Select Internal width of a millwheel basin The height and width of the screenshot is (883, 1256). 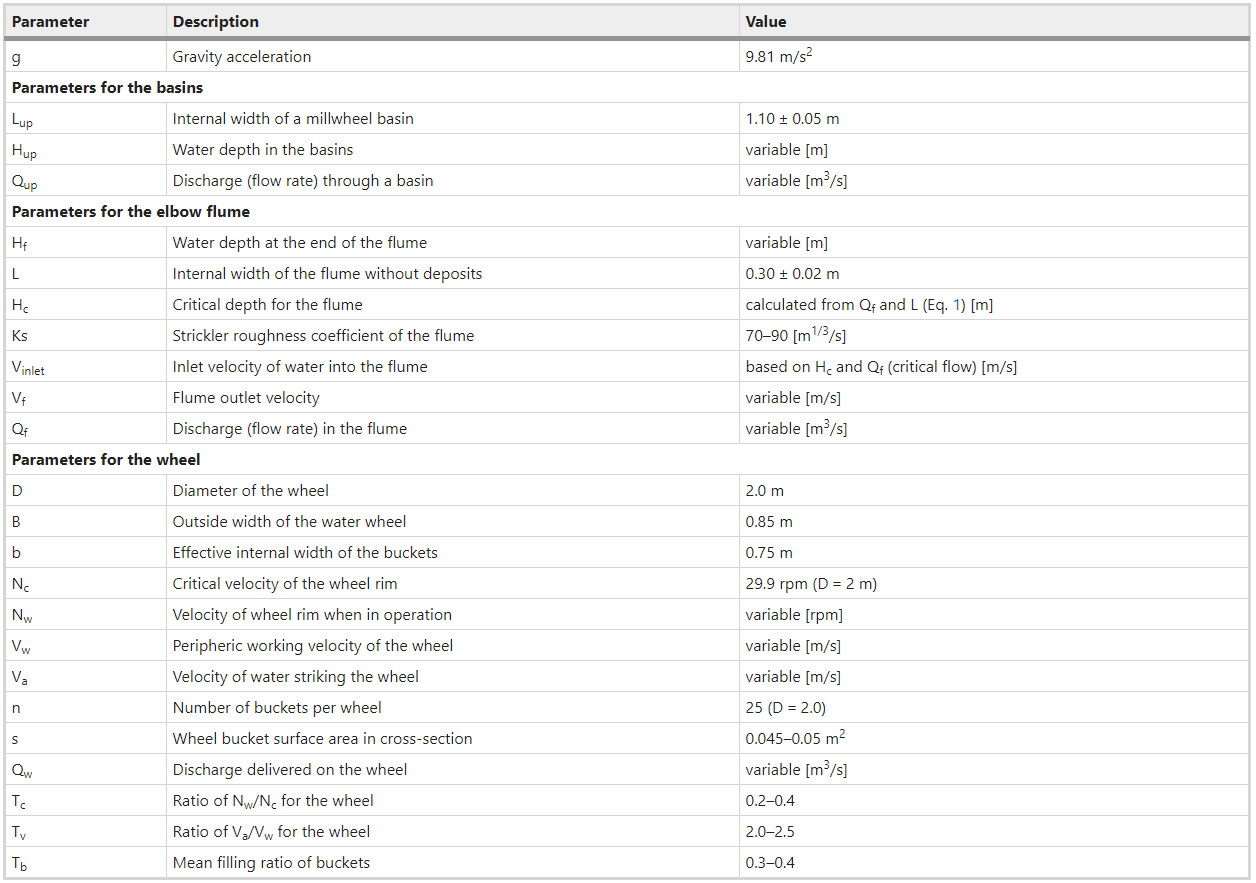(293, 119)
